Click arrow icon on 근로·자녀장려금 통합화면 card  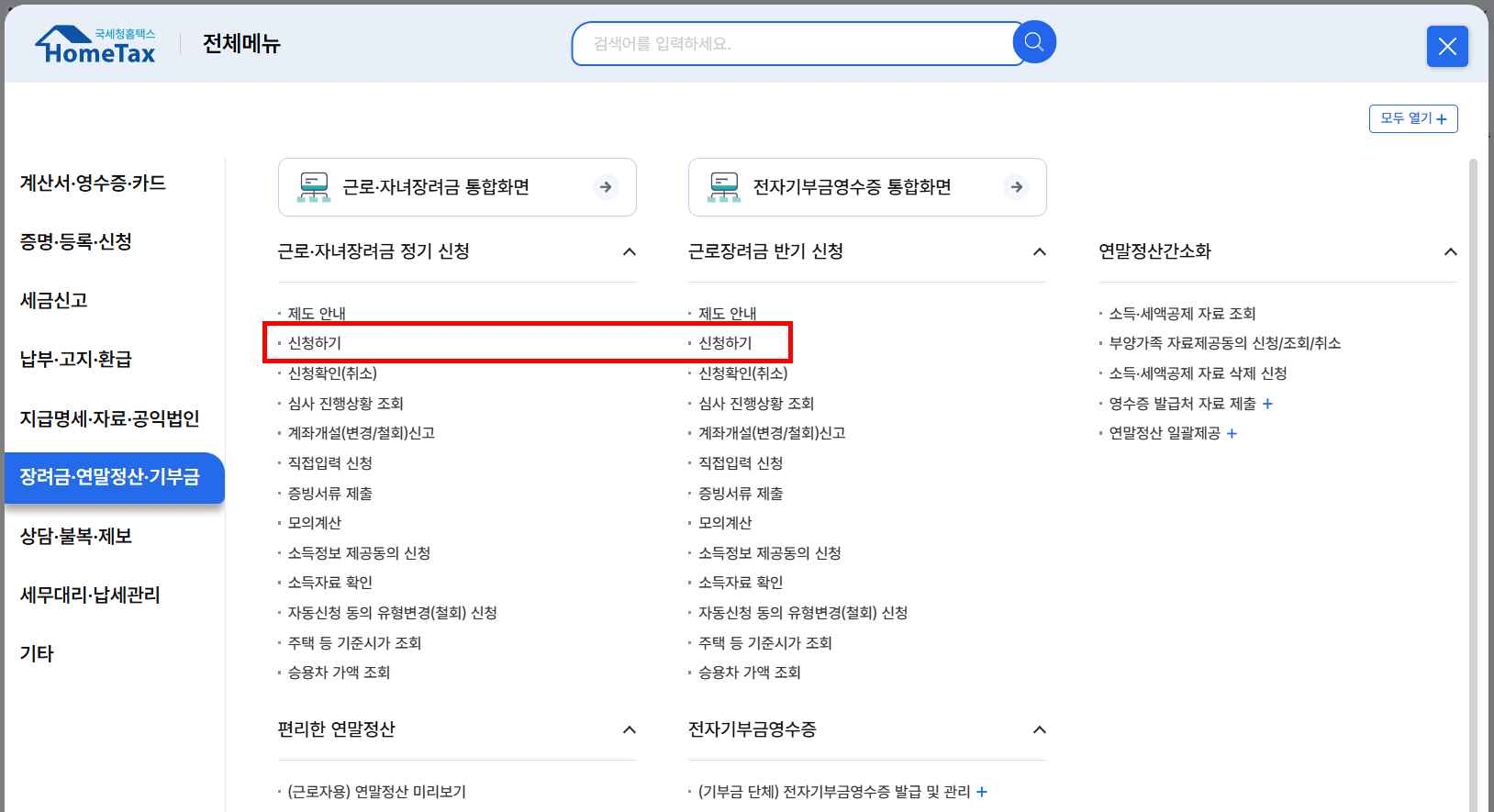tap(606, 187)
